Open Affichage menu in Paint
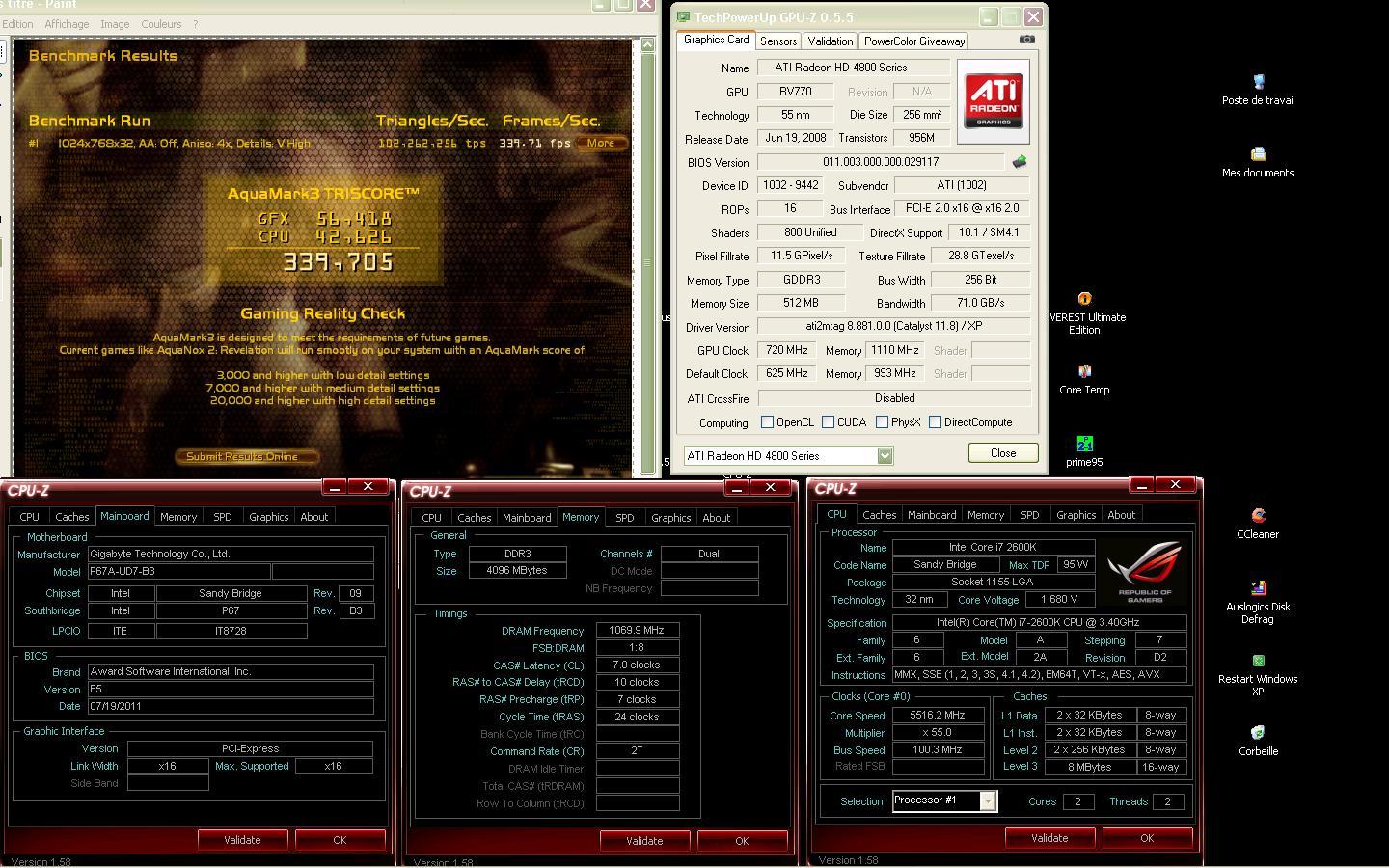This screenshot has width=1389, height=868. (x=67, y=24)
